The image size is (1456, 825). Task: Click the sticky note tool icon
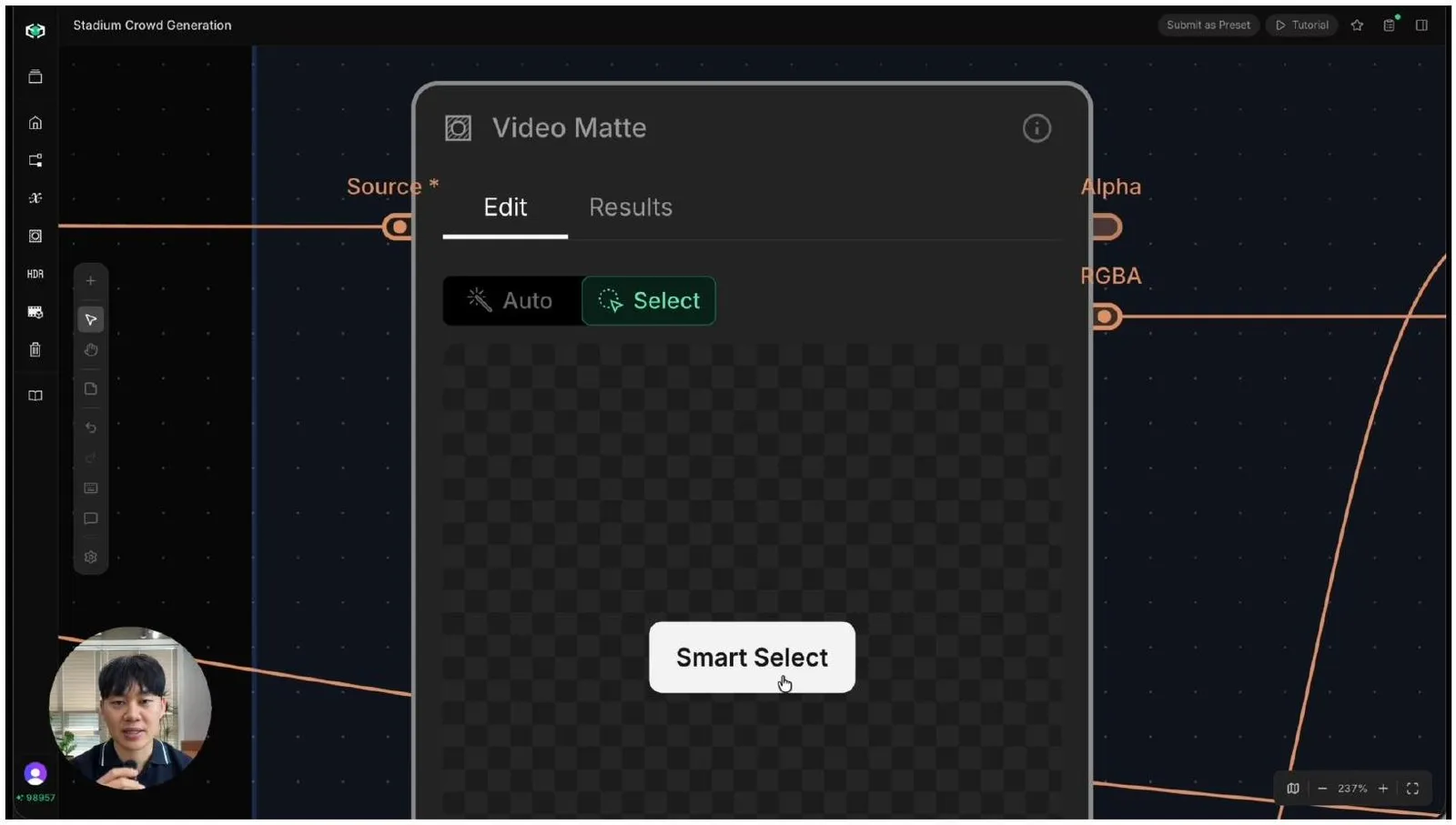[91, 389]
